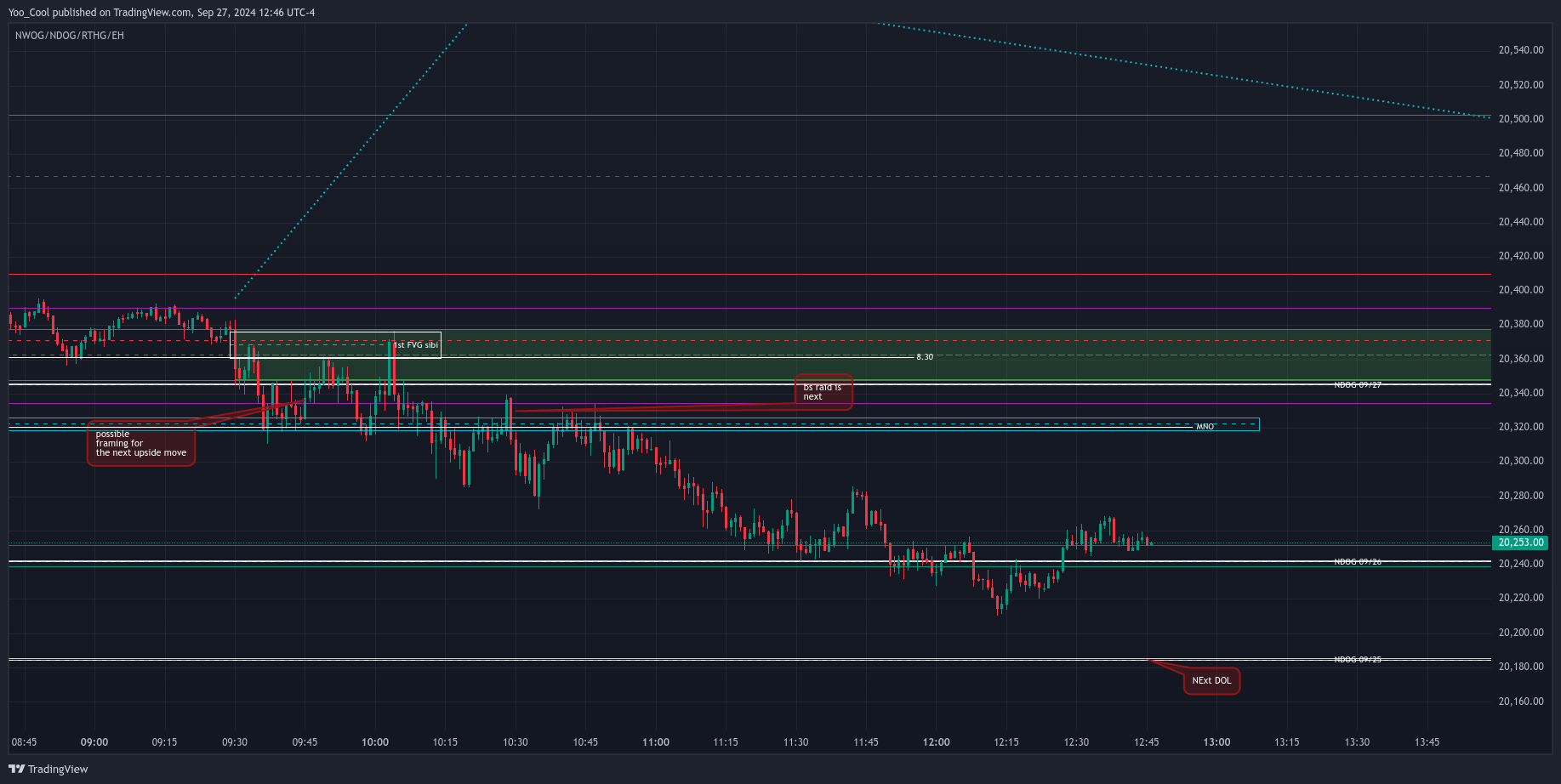This screenshot has width=1561, height=784.
Task: Click the 13:30 time axis label
Action: coord(1357,742)
